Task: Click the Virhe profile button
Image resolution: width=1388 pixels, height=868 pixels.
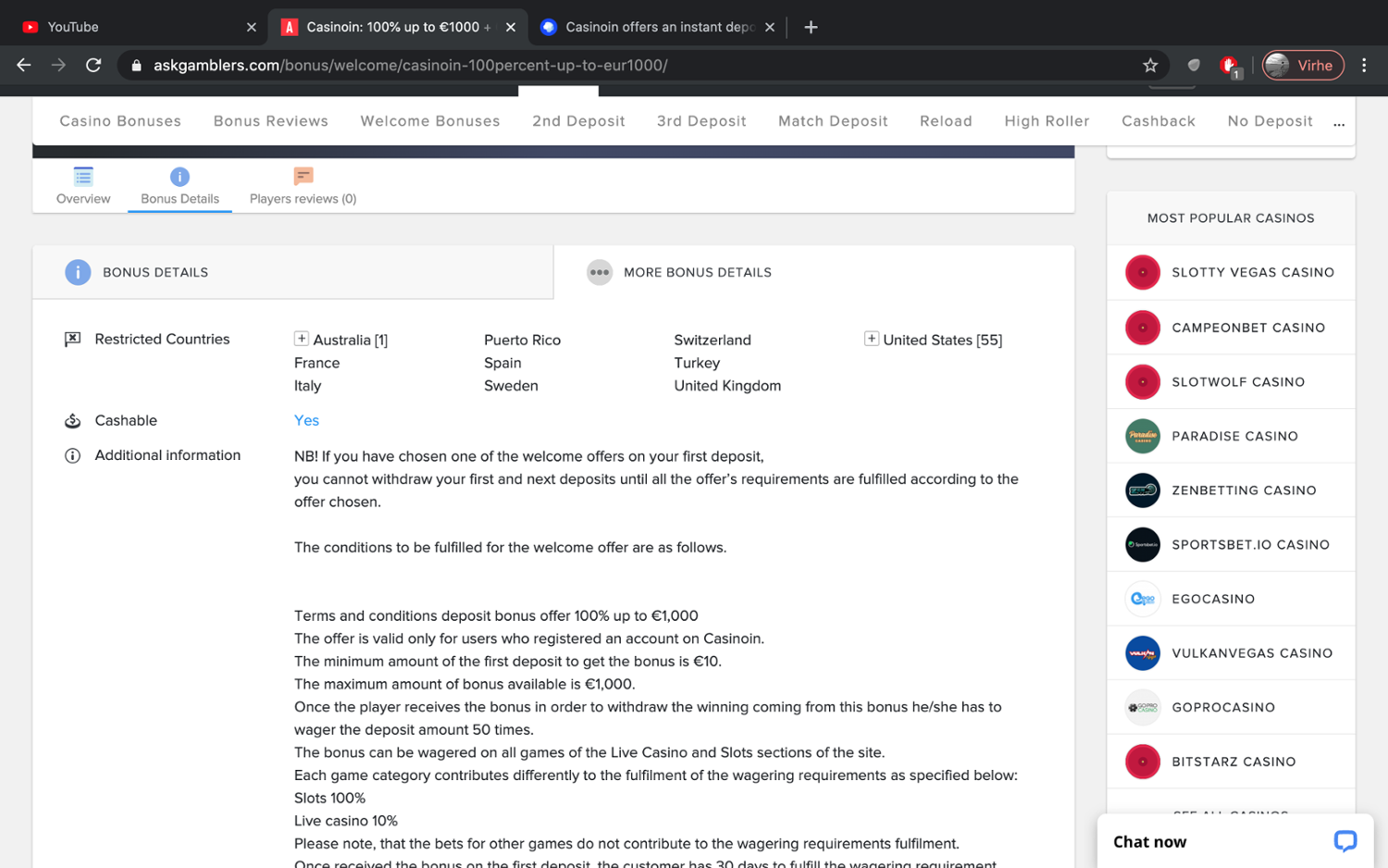Action: click(1302, 65)
